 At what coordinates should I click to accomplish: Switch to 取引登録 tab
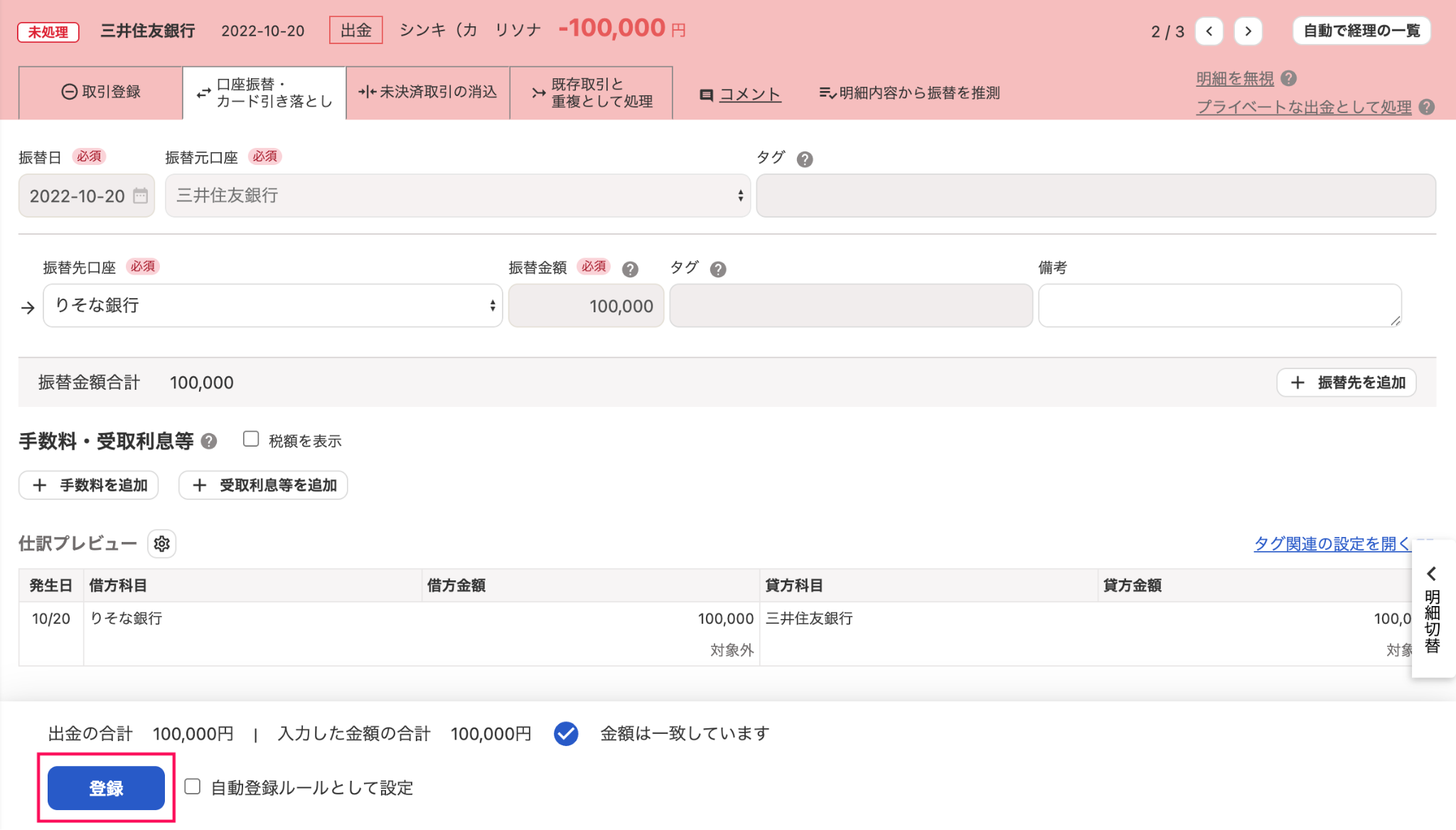click(x=100, y=92)
